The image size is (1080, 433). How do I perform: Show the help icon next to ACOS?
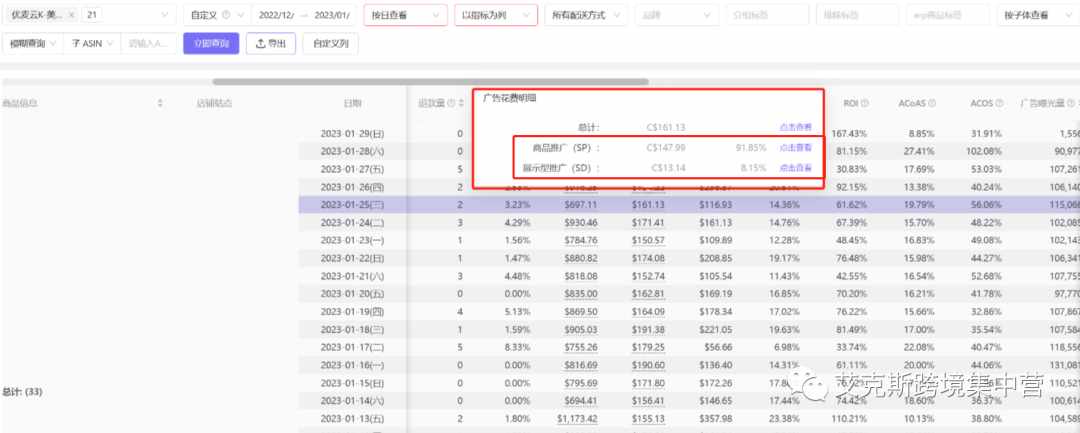coord(999,103)
